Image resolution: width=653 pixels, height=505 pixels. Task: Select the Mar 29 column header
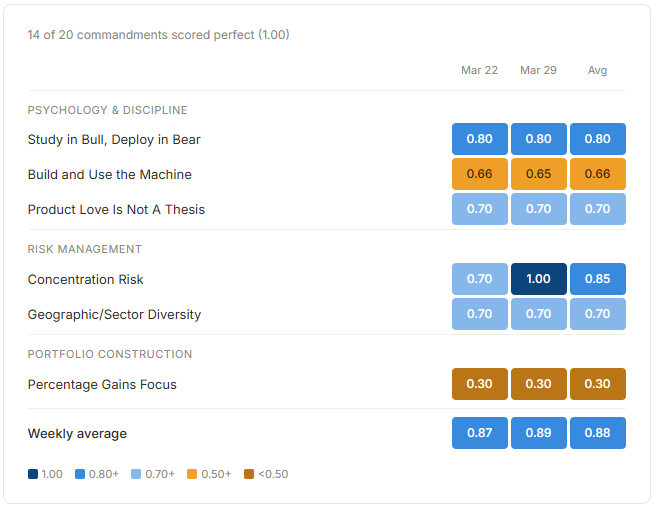click(x=538, y=70)
